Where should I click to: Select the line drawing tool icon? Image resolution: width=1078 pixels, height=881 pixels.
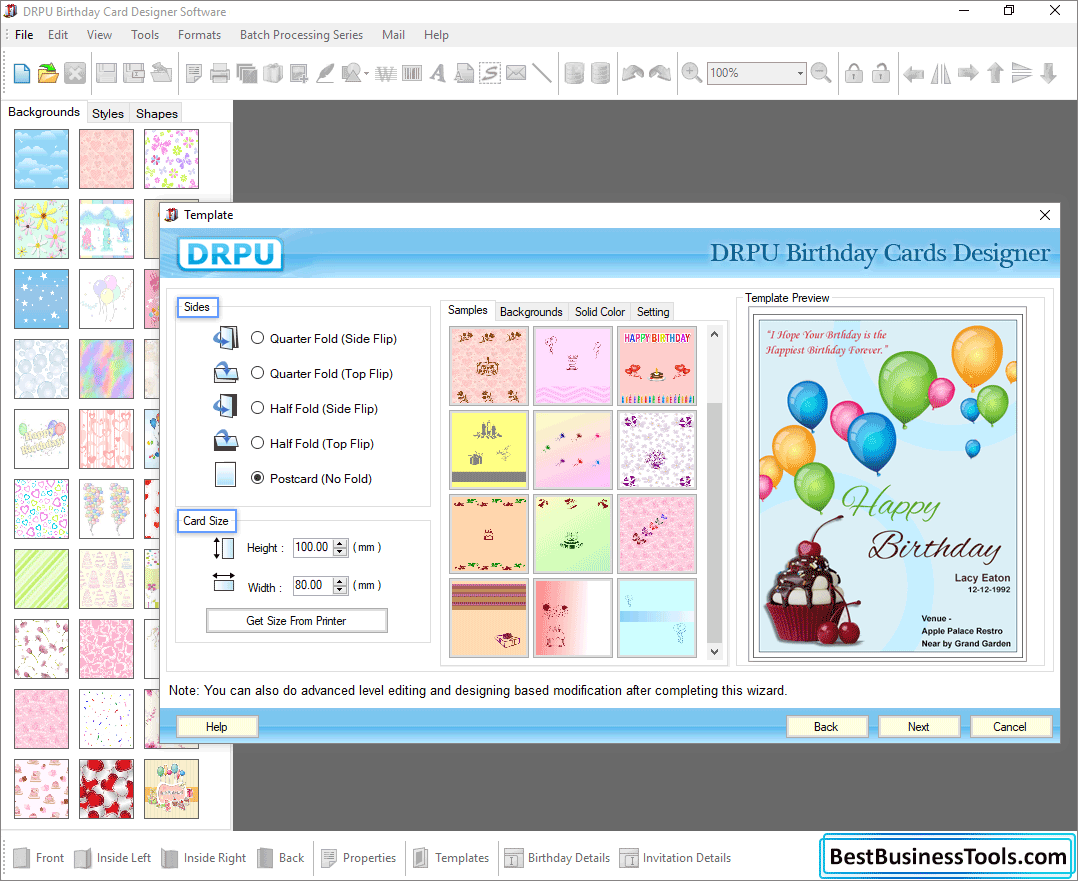(542, 73)
